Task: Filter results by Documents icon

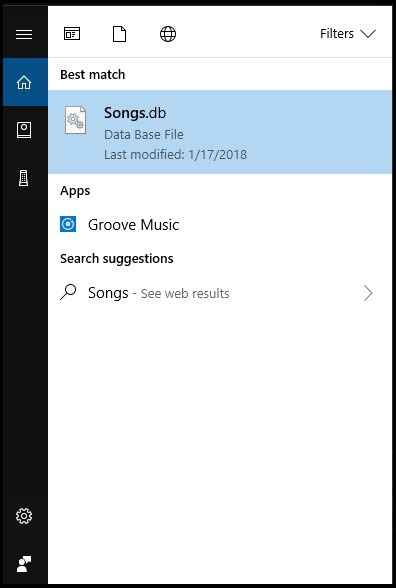Action: [120, 34]
